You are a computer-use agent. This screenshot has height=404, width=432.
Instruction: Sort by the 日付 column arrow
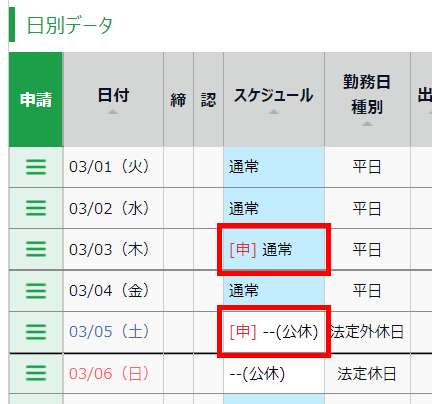(x=113, y=112)
